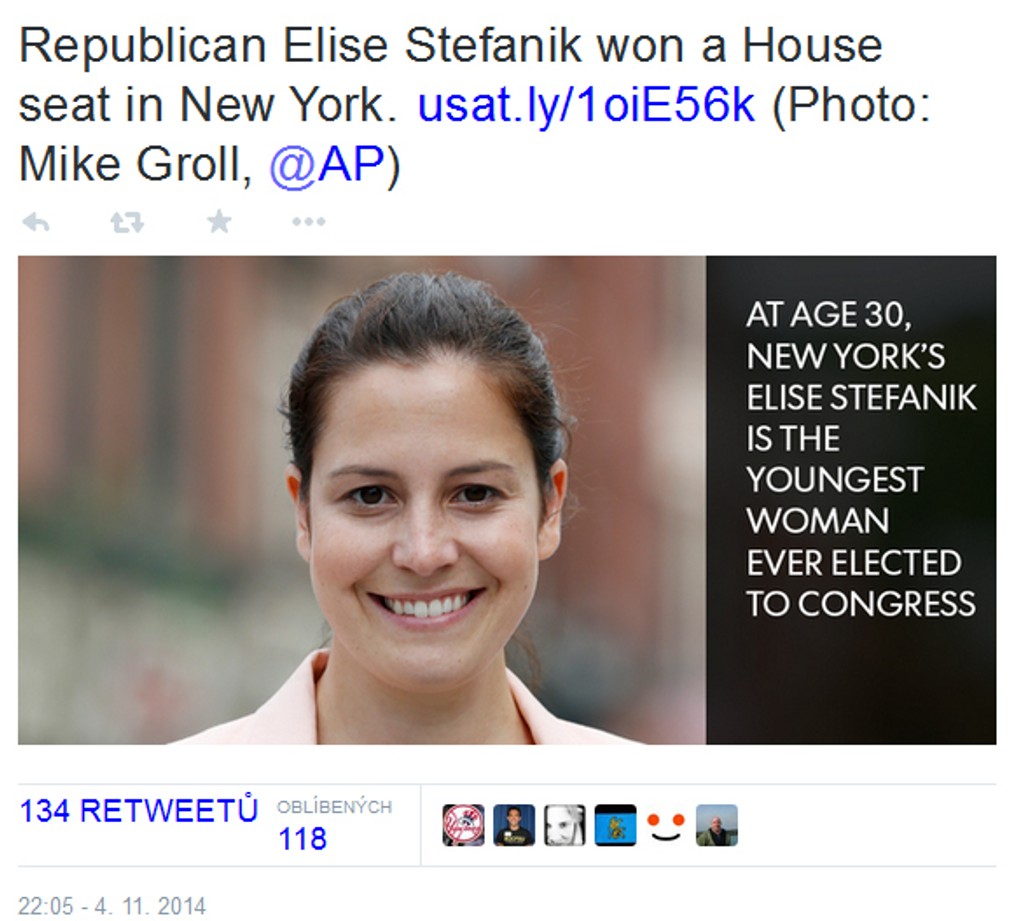Viewport: 1024px width, 921px height.
Task: View the 118 favorites count
Action: 302,838
